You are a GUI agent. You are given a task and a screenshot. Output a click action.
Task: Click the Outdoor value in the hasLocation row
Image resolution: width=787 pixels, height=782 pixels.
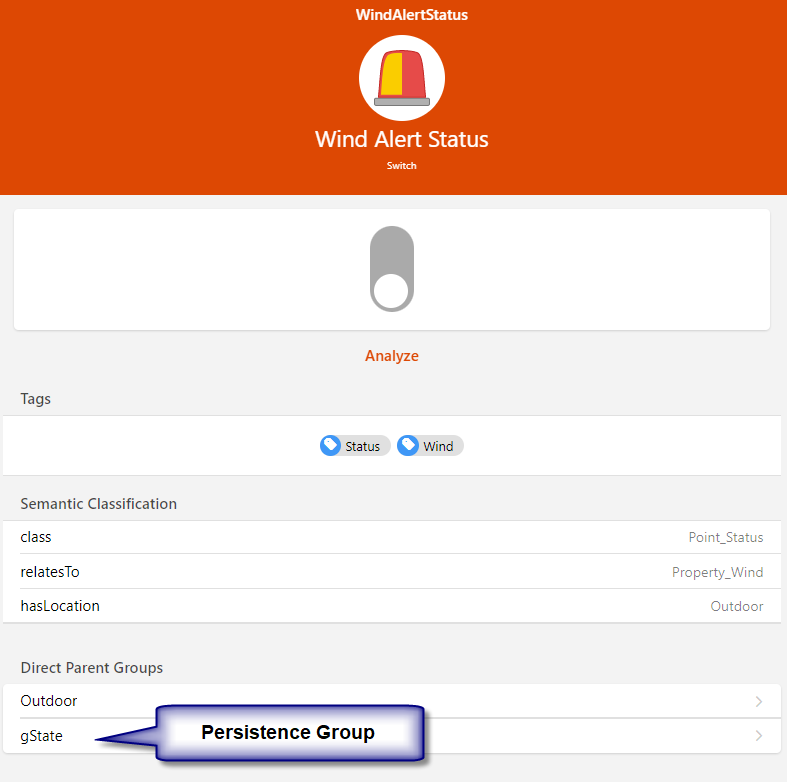[737, 607]
